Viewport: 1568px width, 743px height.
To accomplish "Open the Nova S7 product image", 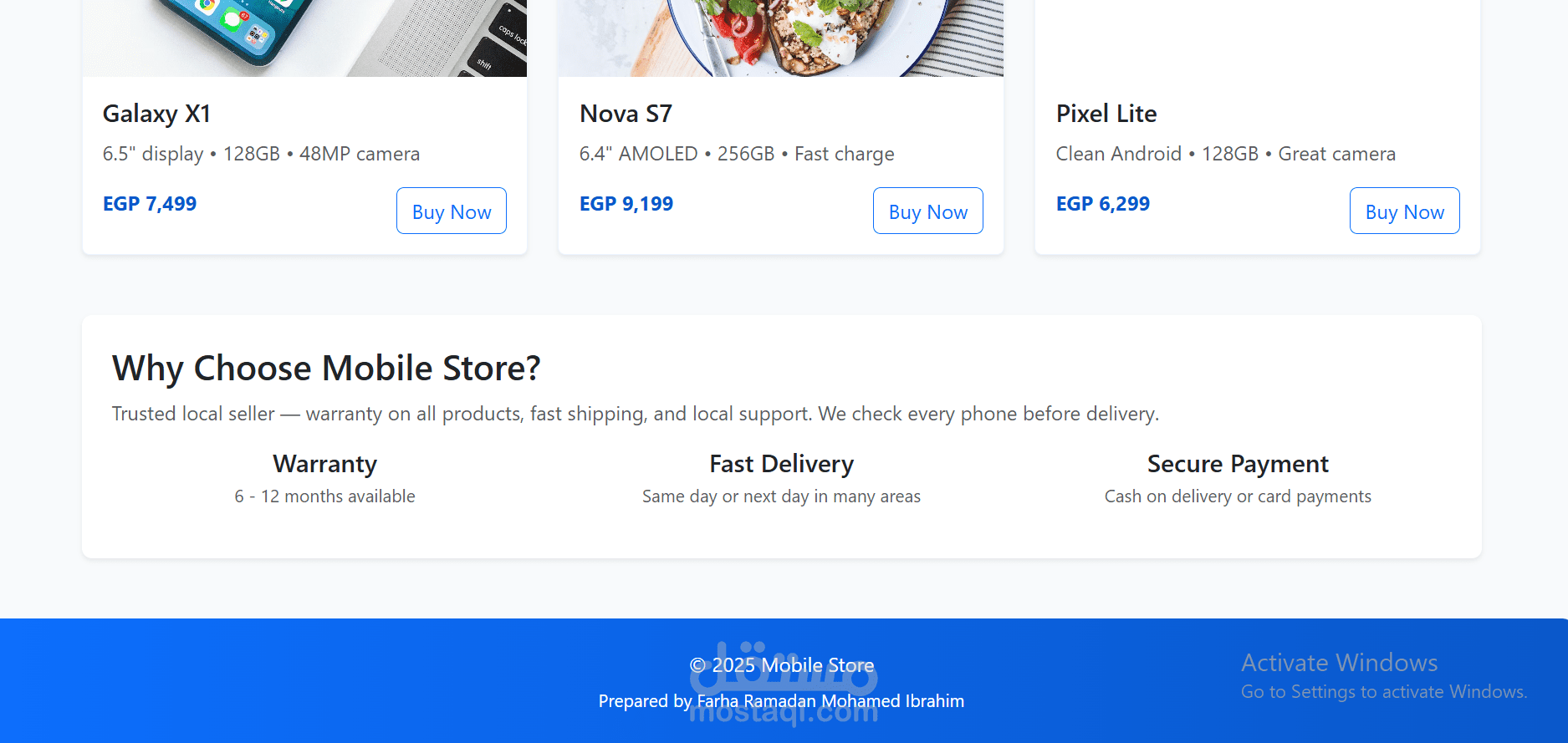I will (x=781, y=38).
